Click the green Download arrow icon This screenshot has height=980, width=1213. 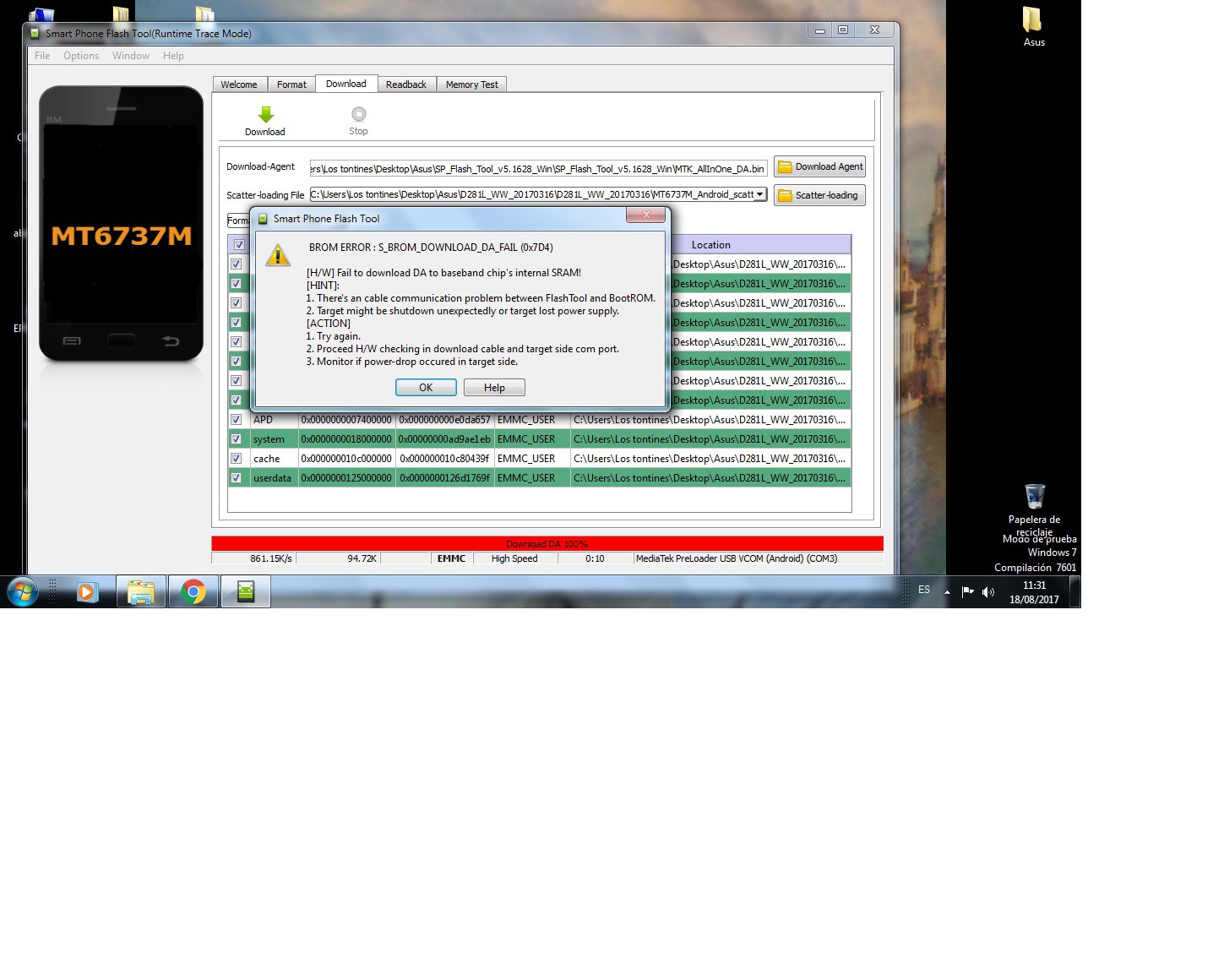point(265,115)
